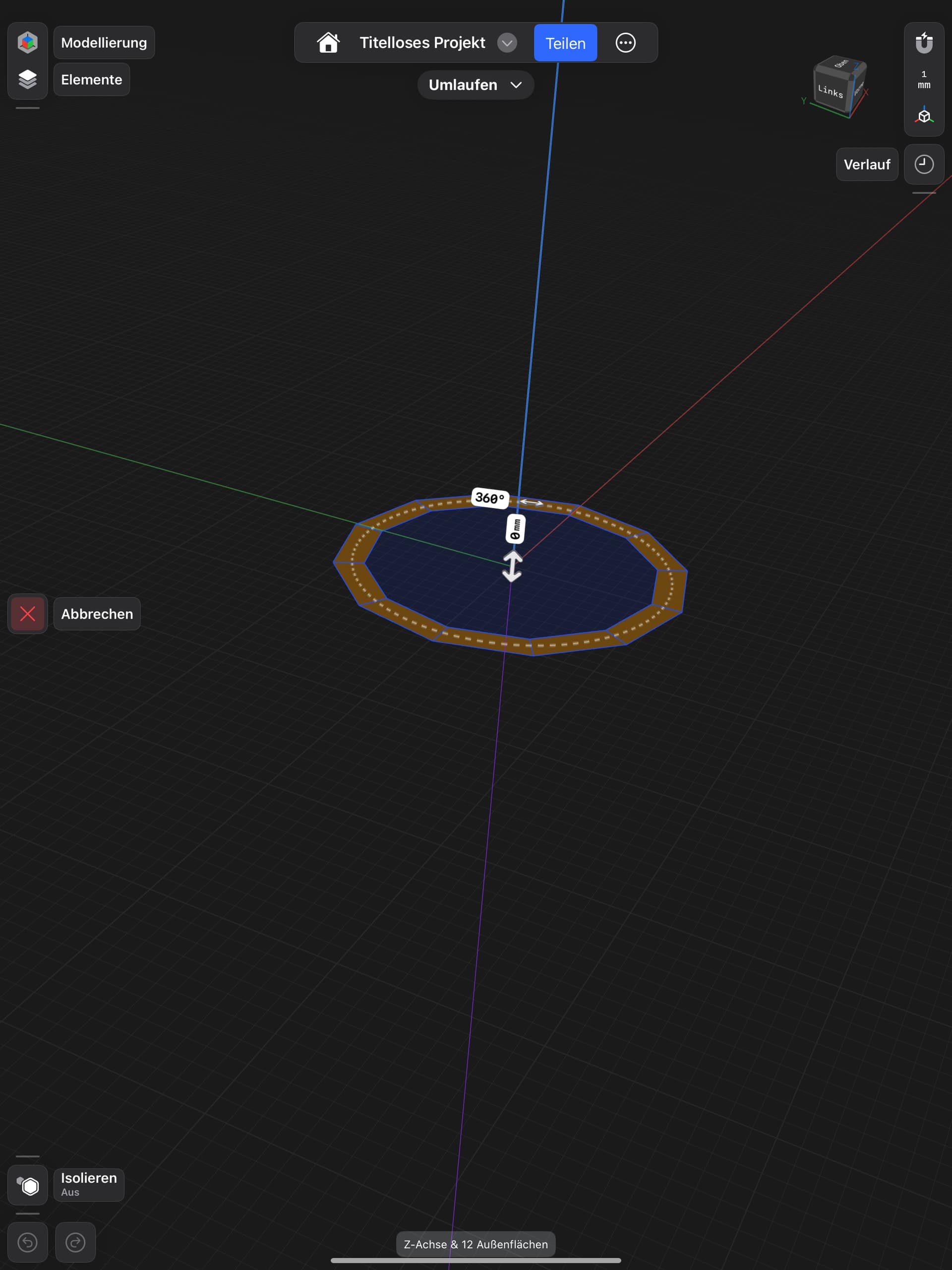
Task: Go to the home screen
Action: [x=328, y=43]
